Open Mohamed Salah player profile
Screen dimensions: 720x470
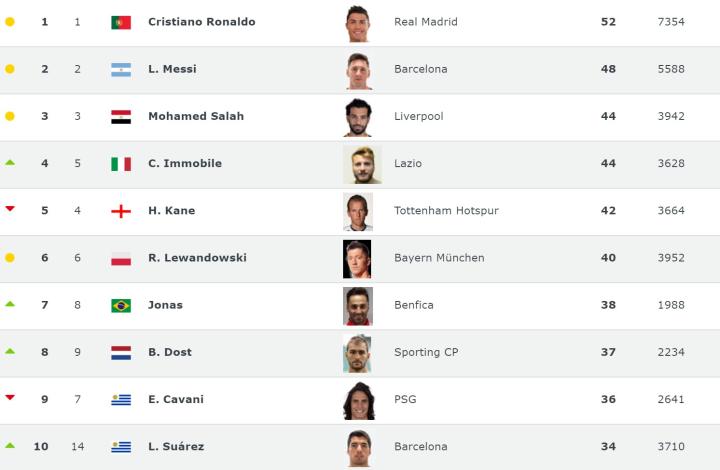pos(195,116)
